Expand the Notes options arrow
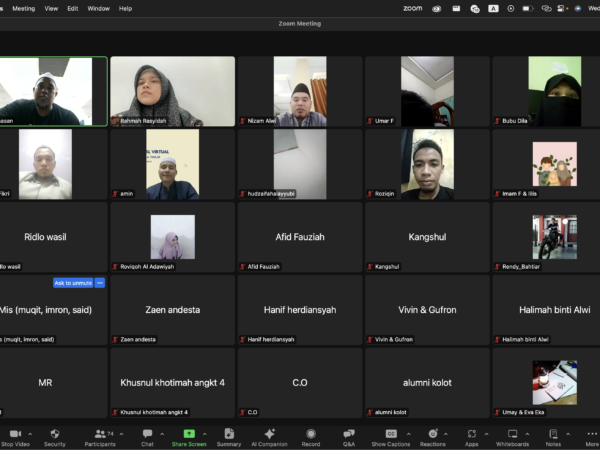 tap(568, 434)
